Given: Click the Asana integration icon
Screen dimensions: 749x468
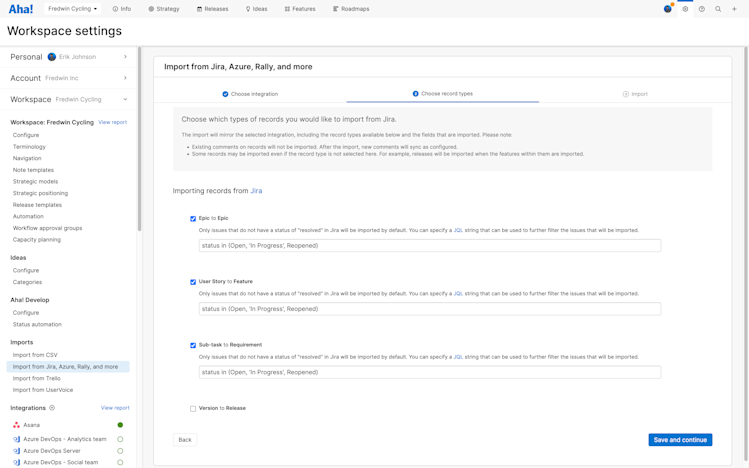Looking at the screenshot, I should pyautogui.click(x=16, y=425).
